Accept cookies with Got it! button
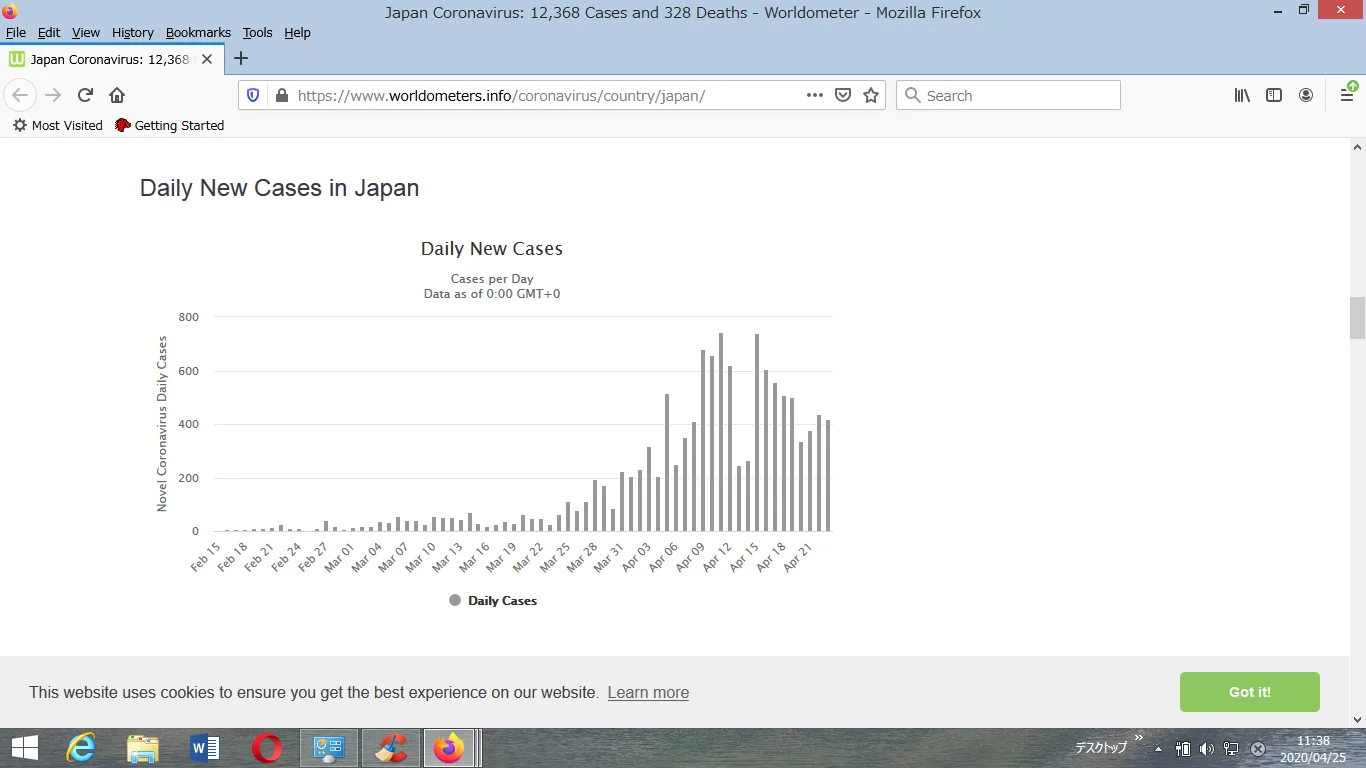 point(1250,692)
